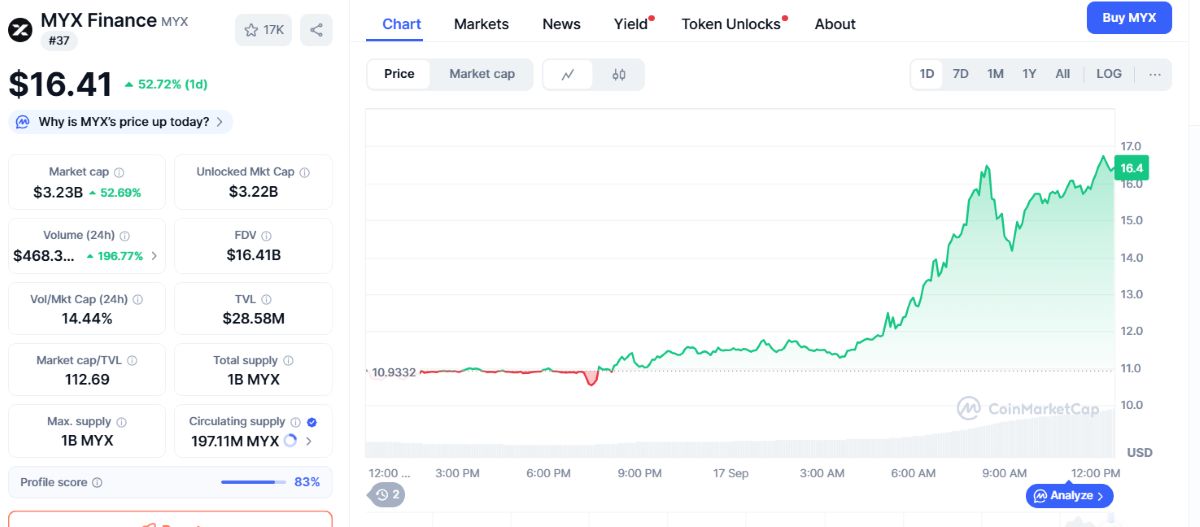Select the 7D time range

(960, 74)
